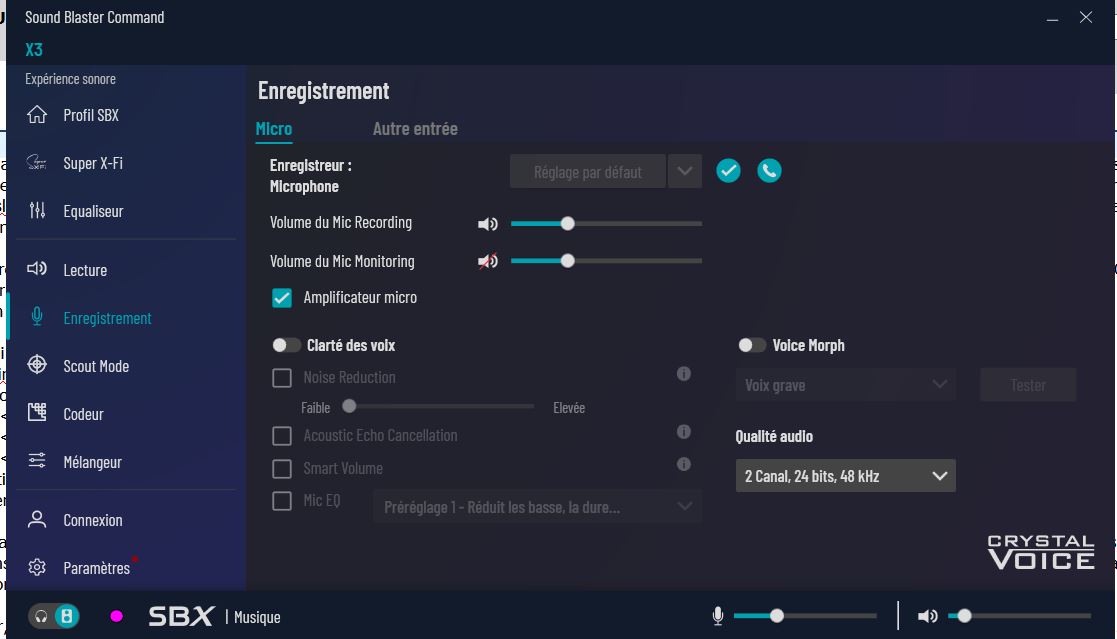Enable the Clarté des voix toggle
1117x639 pixels.
coord(287,345)
